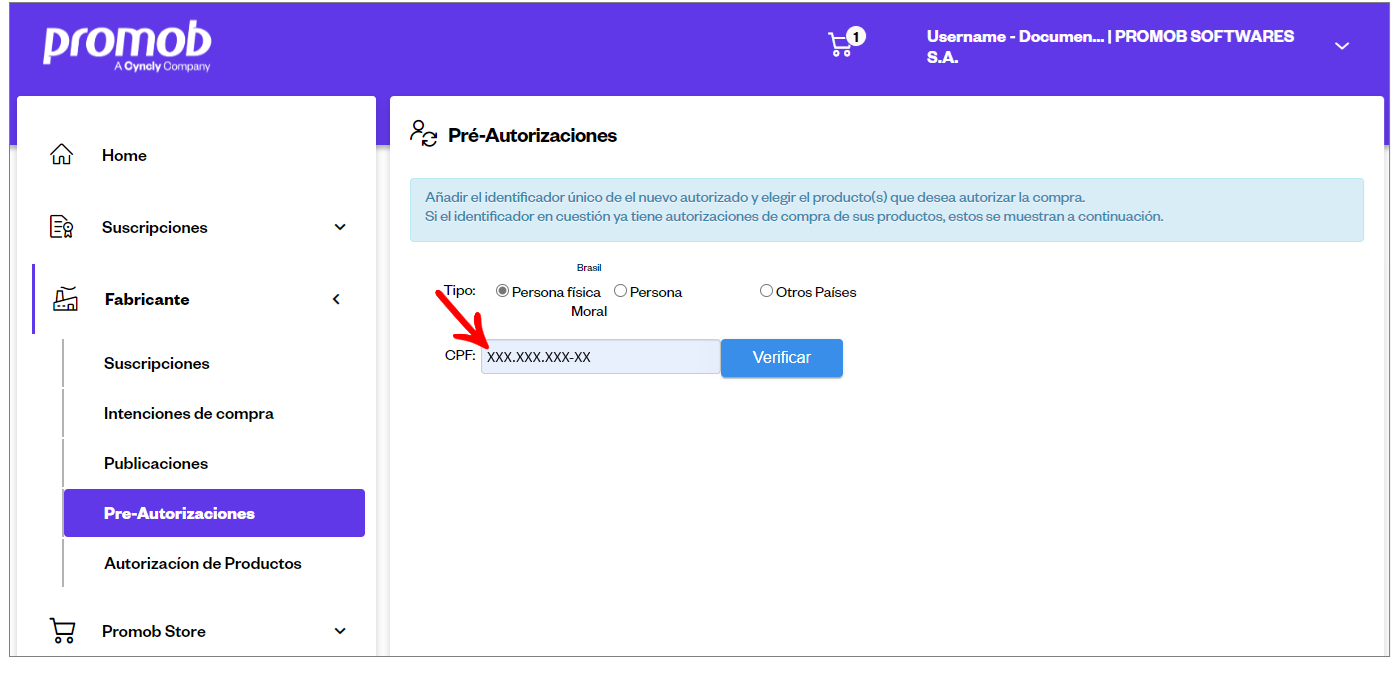This screenshot has width=1400, height=674.
Task: Click the Pré-Autorizaciones user refresh icon
Action: click(x=424, y=134)
